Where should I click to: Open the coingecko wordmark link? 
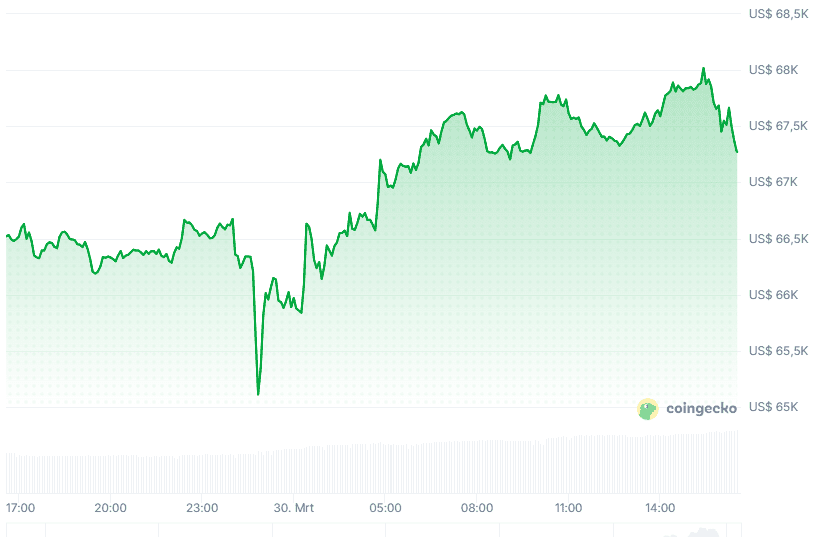pyautogui.click(x=701, y=408)
